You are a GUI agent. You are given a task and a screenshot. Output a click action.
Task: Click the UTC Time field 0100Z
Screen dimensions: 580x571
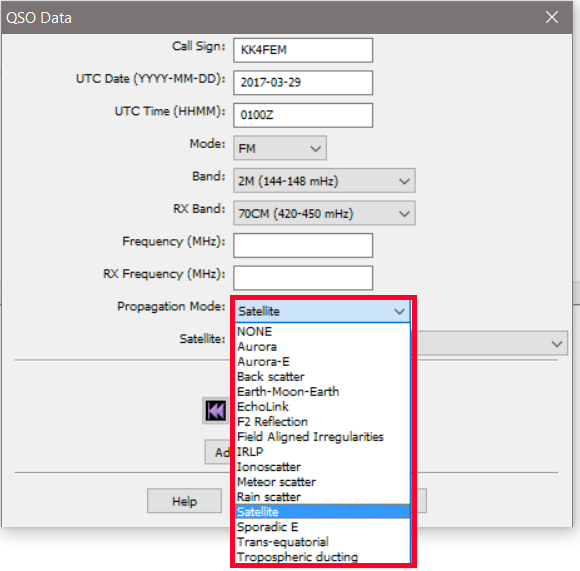303,115
